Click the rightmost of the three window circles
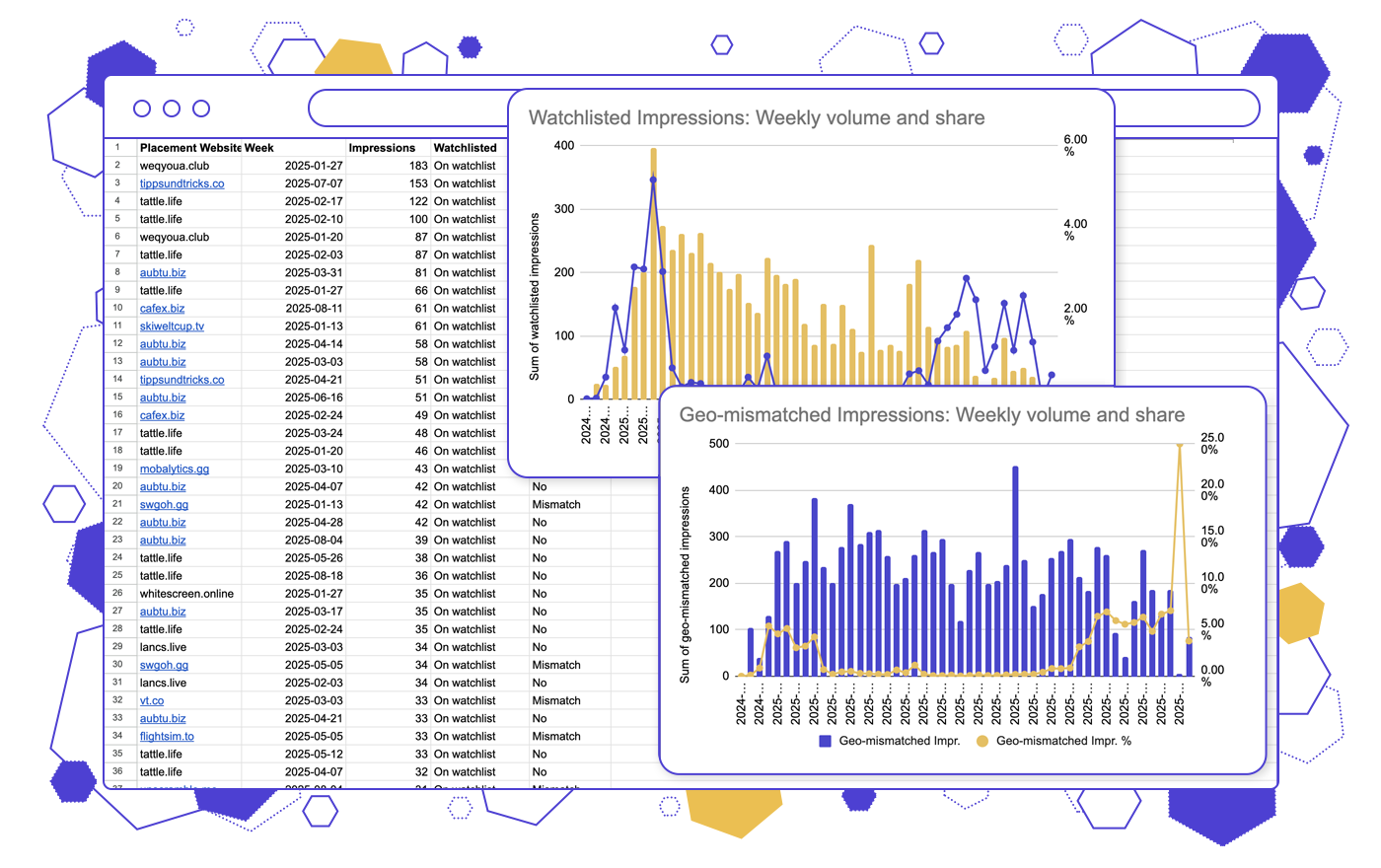Image resolution: width=1381 pixels, height=868 pixels. [201, 108]
